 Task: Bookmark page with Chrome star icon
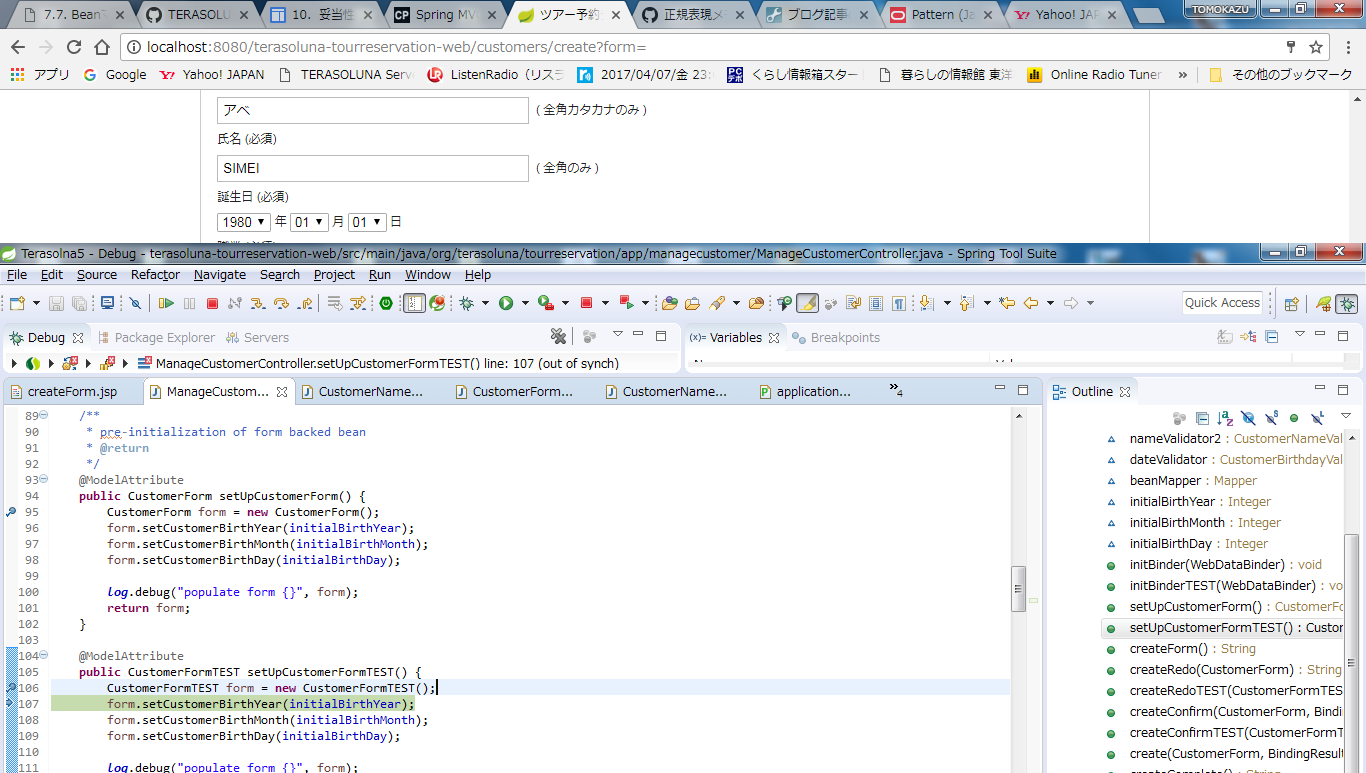[1316, 47]
